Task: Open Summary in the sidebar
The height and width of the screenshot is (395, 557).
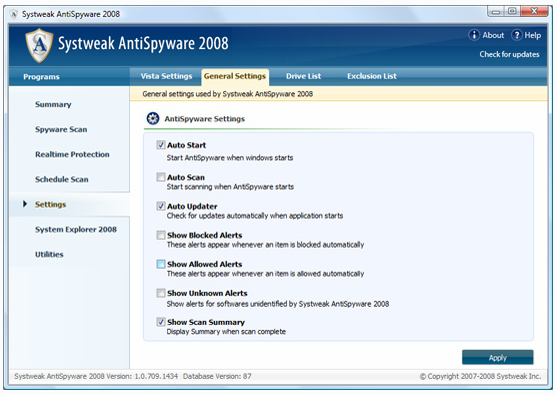Action: (x=53, y=104)
